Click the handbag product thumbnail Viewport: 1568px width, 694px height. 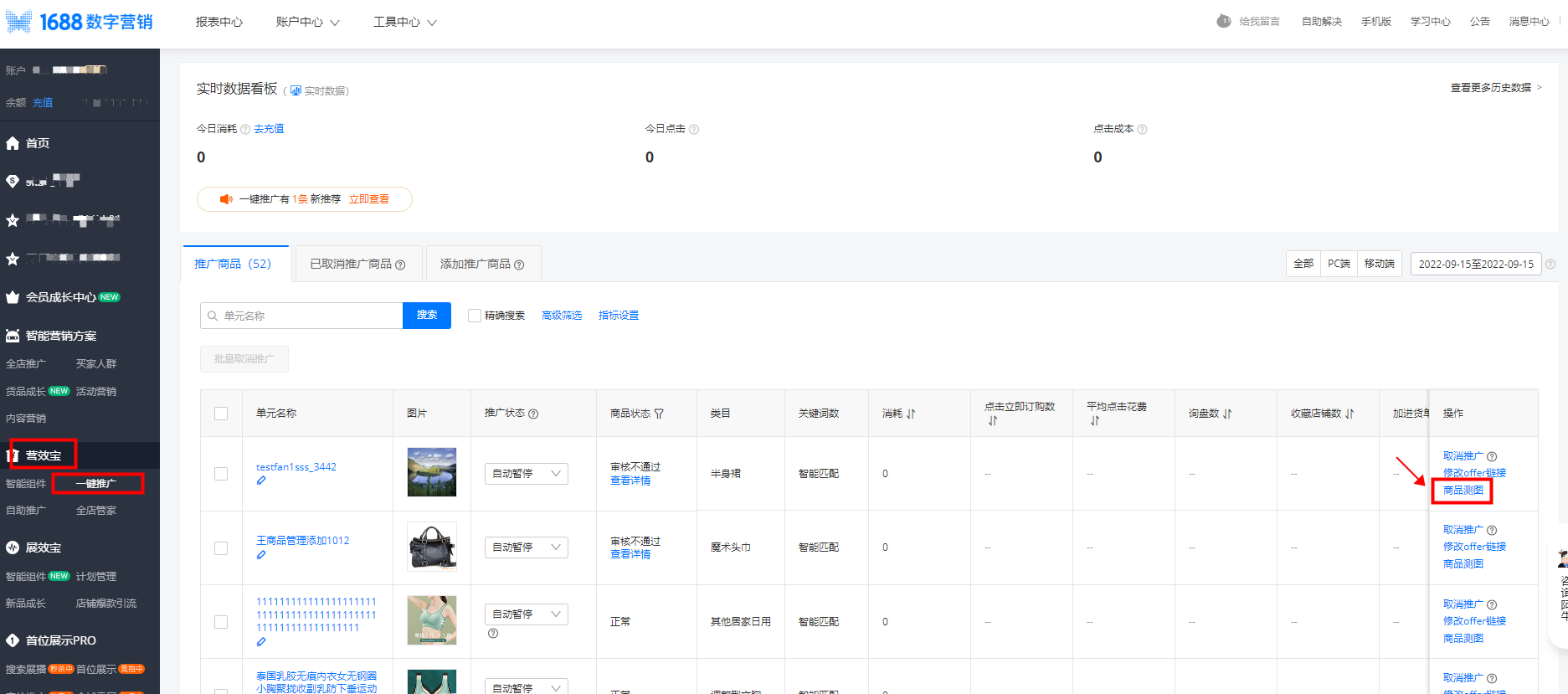[x=432, y=547]
